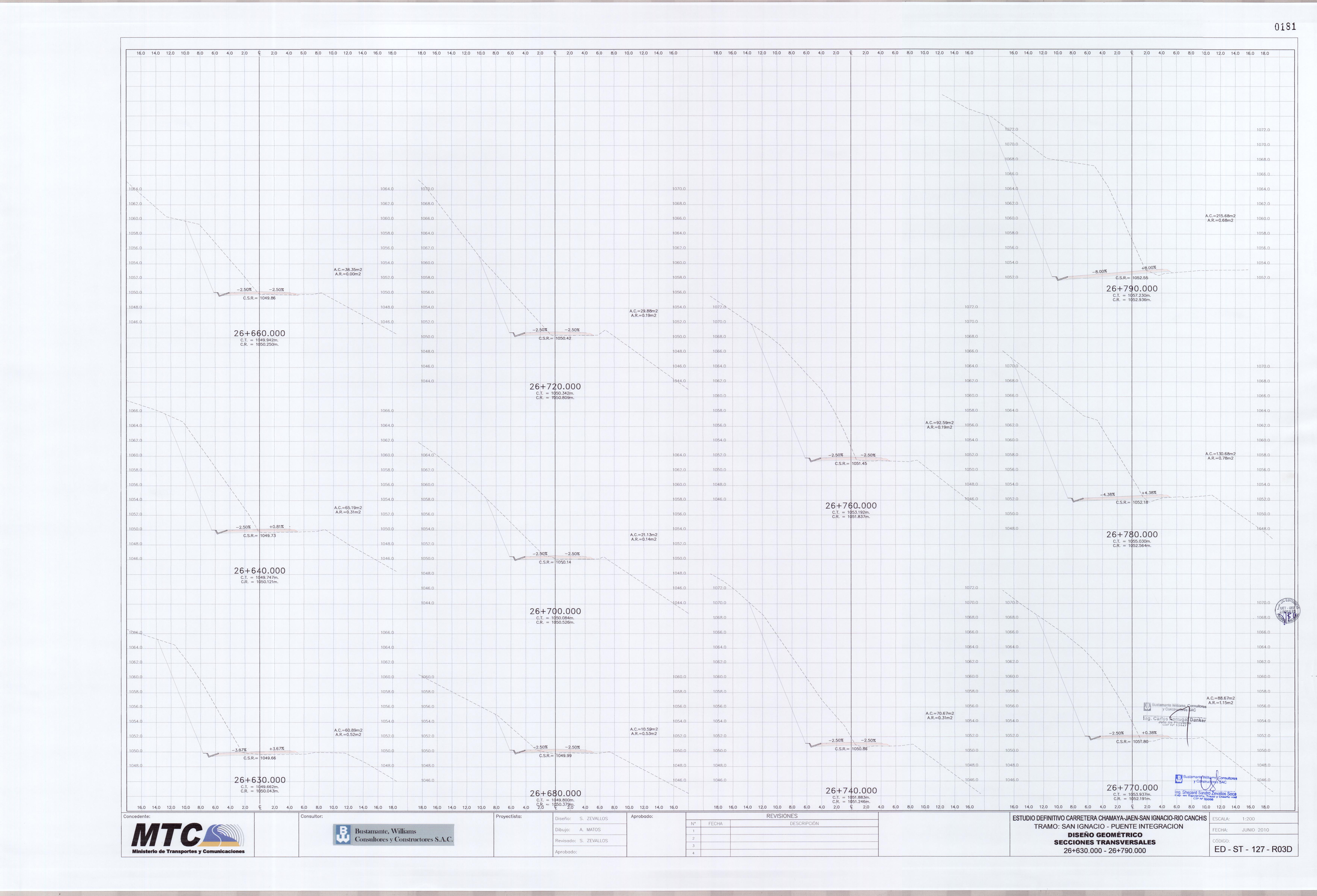Image resolution: width=1317 pixels, height=896 pixels.
Task: Select section label 26+640.000
Action: (x=260, y=571)
